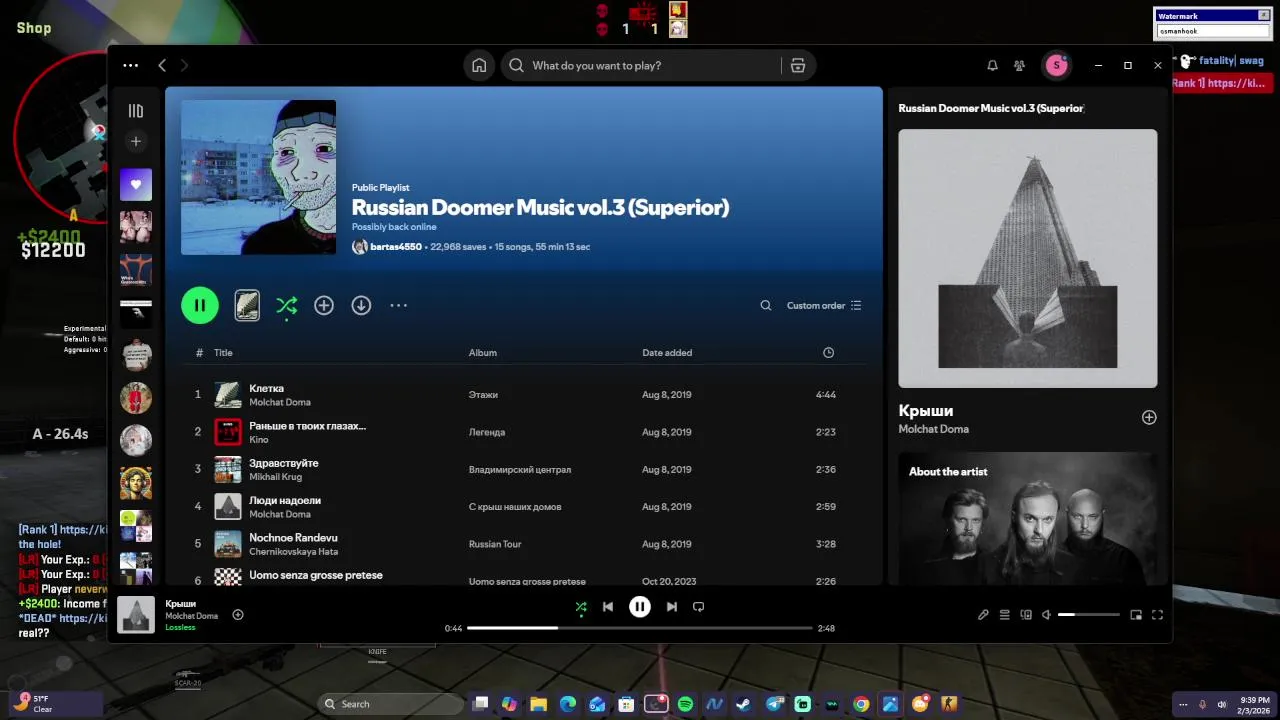Sort by Title column header
Image resolution: width=1280 pixels, height=720 pixels.
[223, 352]
